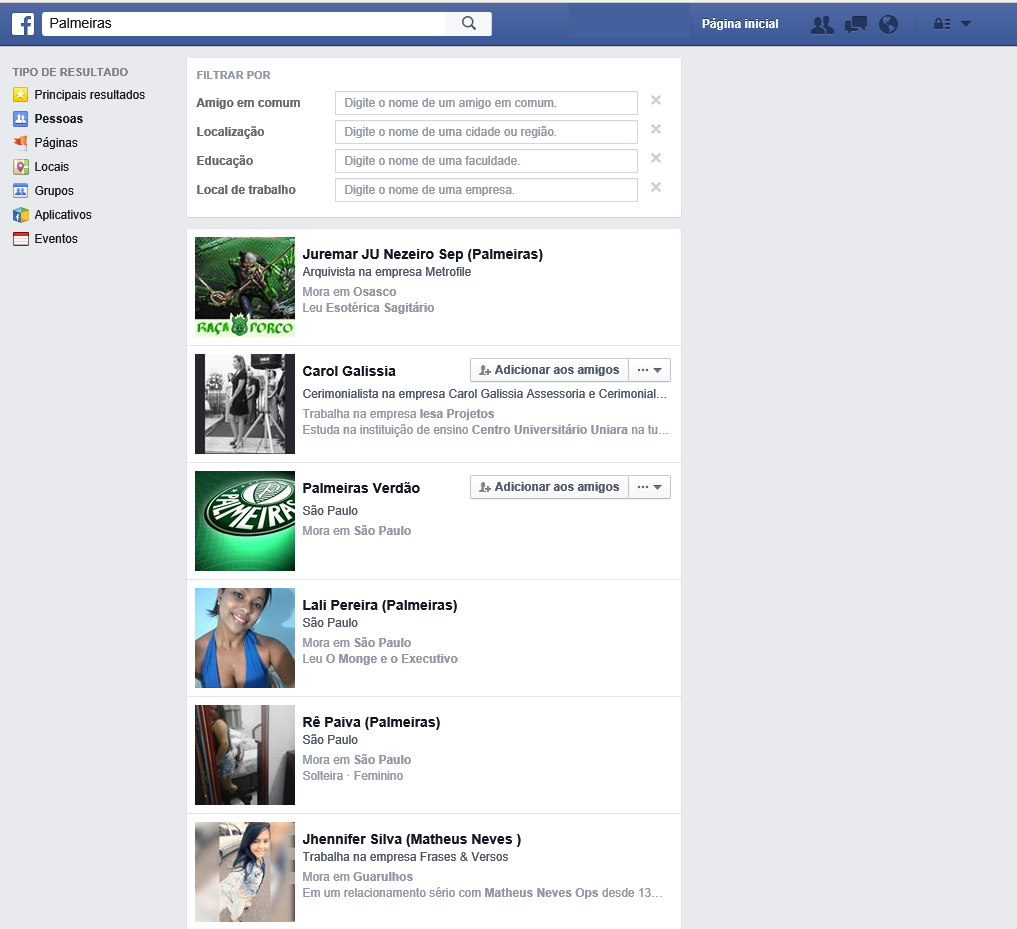Screen dimensions: 1017x929
Task: Click the Grupos icon
Action: [21, 191]
